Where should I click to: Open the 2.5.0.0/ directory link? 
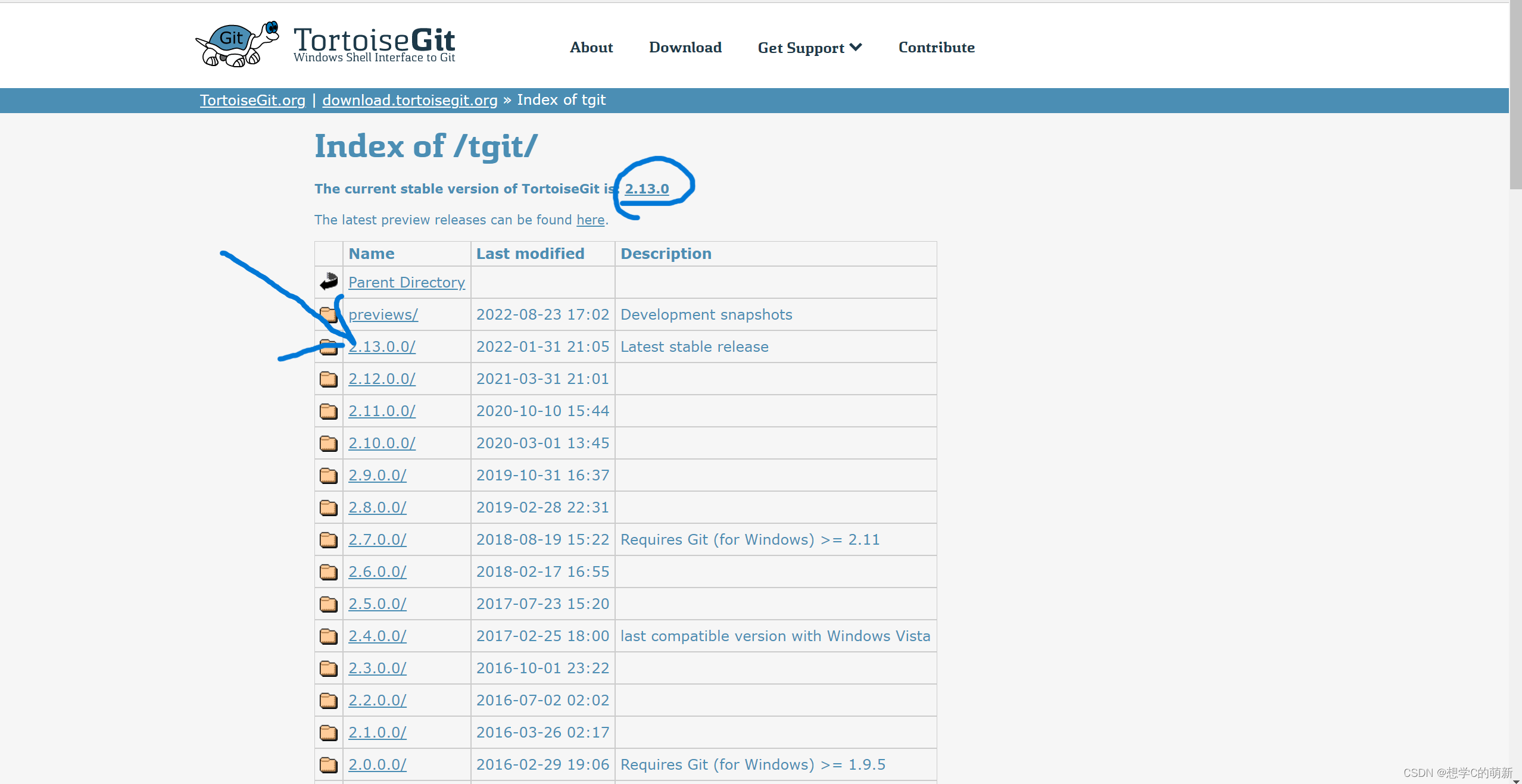[x=377, y=604]
